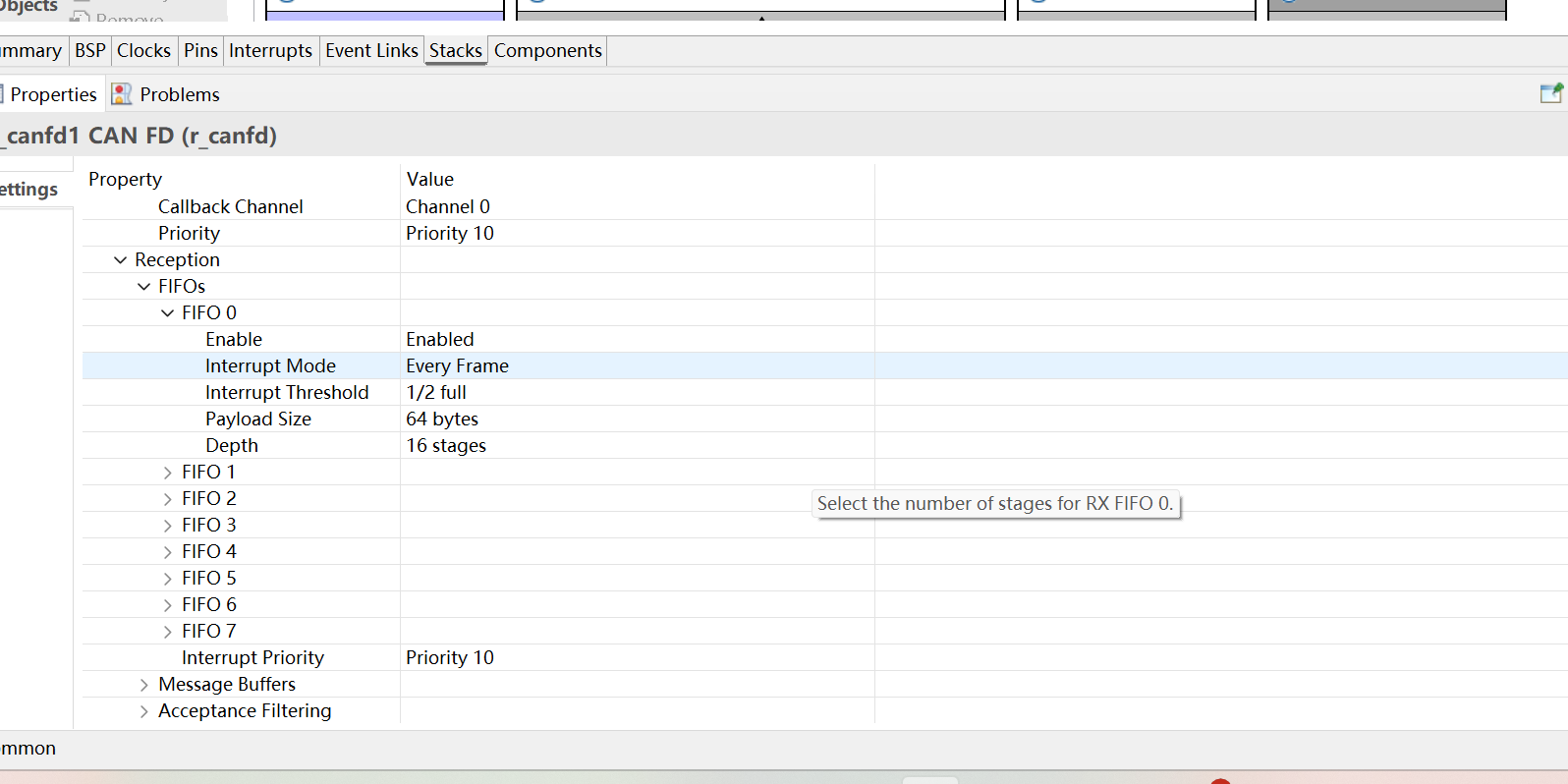Go to the Event Links tab
The height and width of the screenshot is (784, 1568).
click(371, 50)
